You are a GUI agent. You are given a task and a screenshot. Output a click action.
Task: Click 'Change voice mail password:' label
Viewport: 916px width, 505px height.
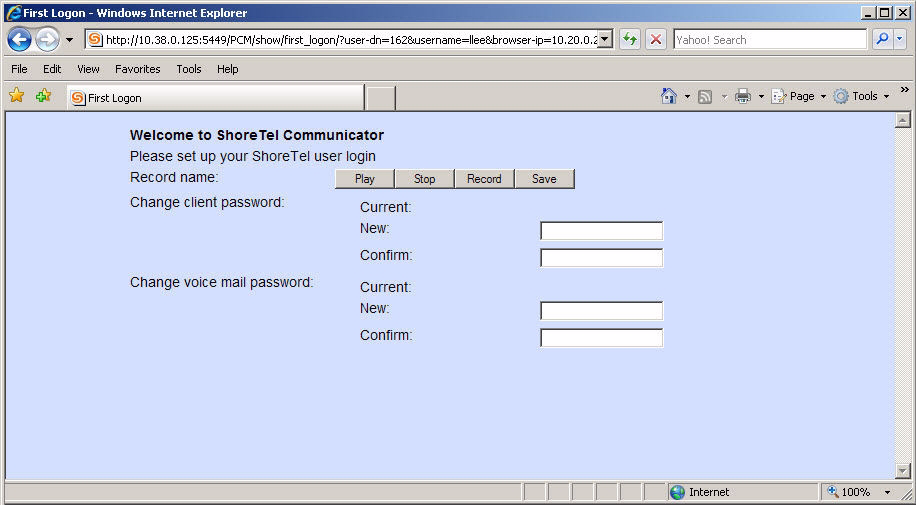tap(221, 282)
